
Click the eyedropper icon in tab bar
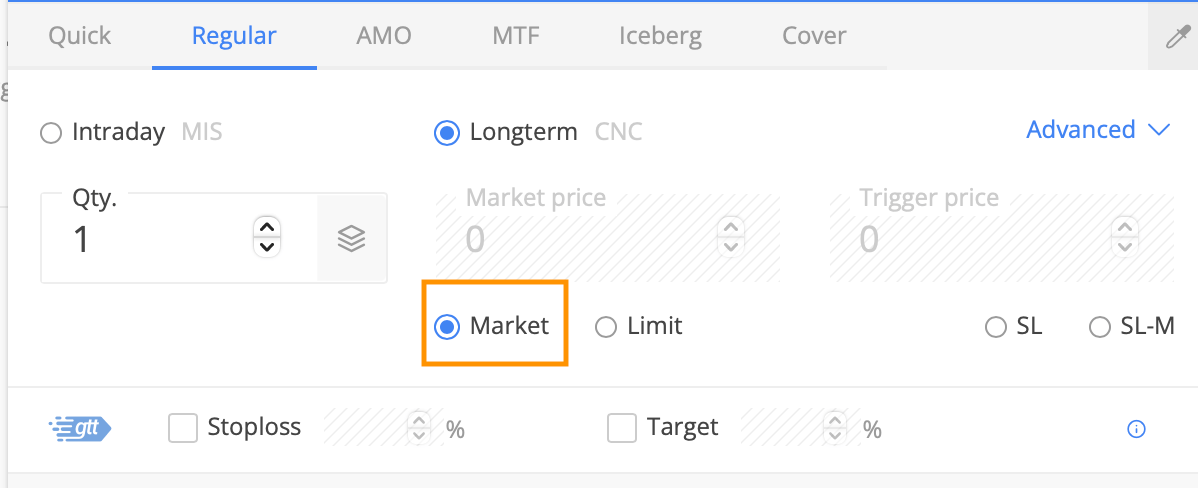[1177, 36]
